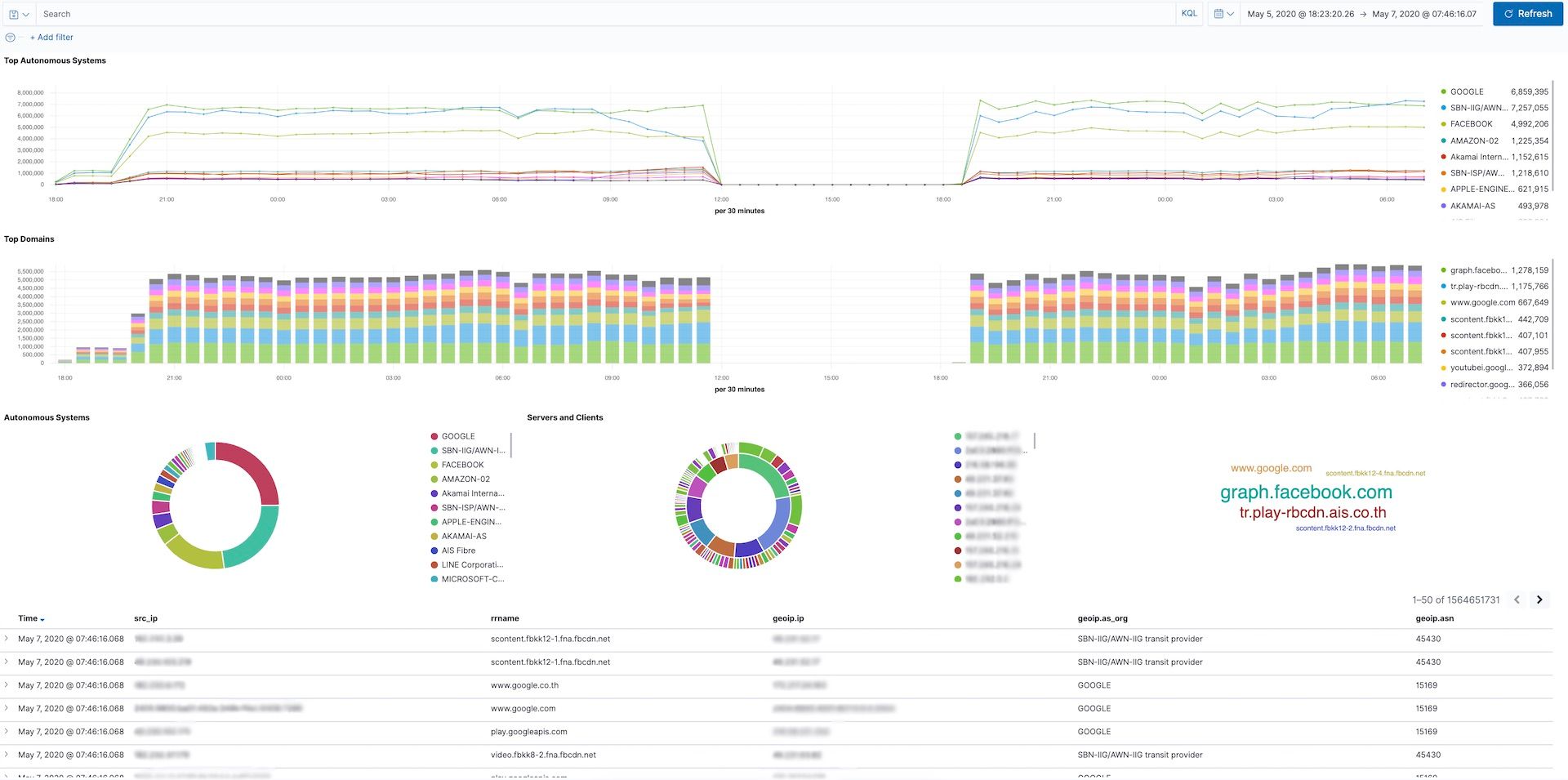Click the Search query input field

click(604, 14)
